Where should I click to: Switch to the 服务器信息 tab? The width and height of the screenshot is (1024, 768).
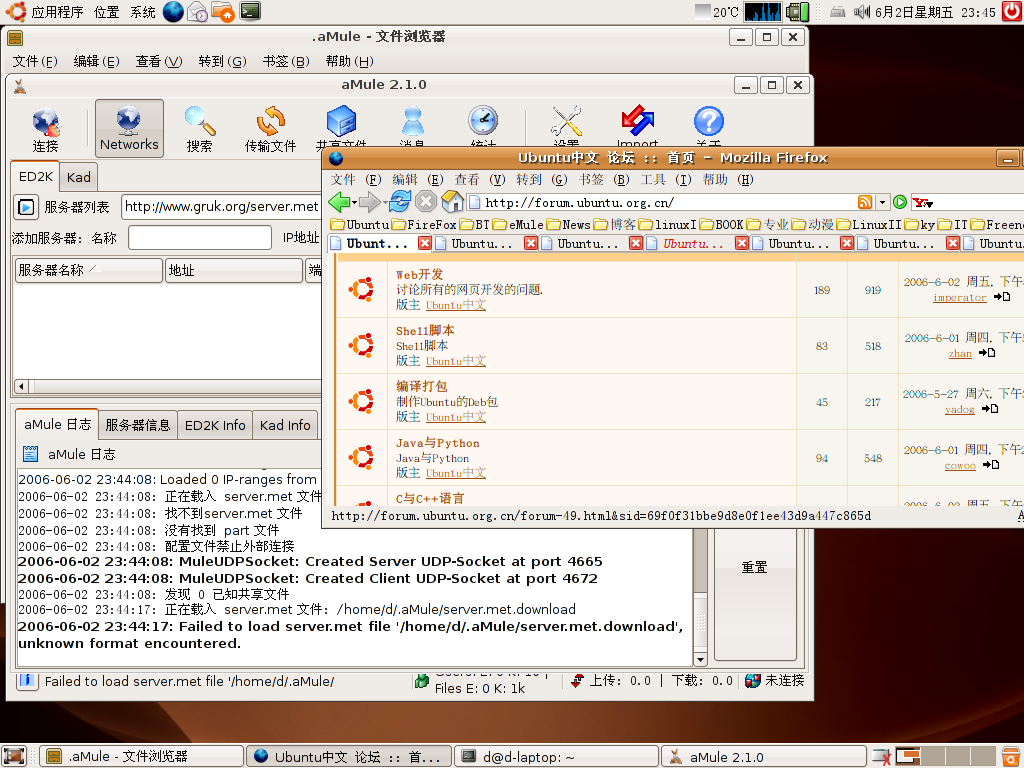tap(138, 425)
